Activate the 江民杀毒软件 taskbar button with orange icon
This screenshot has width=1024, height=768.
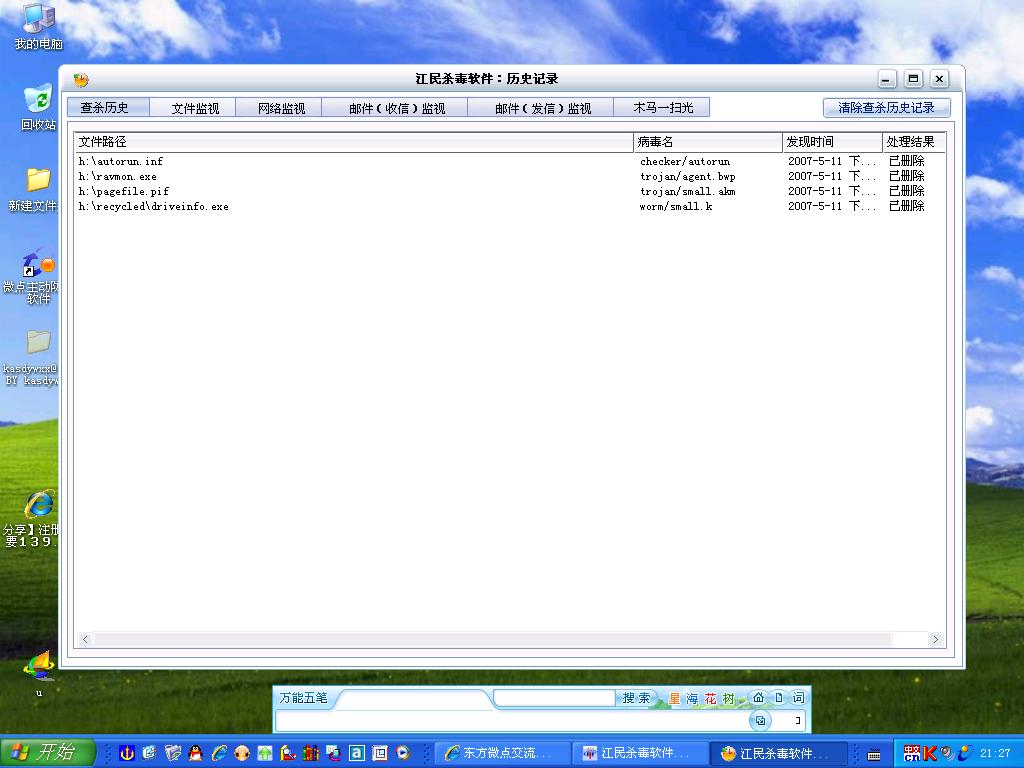pyautogui.click(x=778, y=753)
